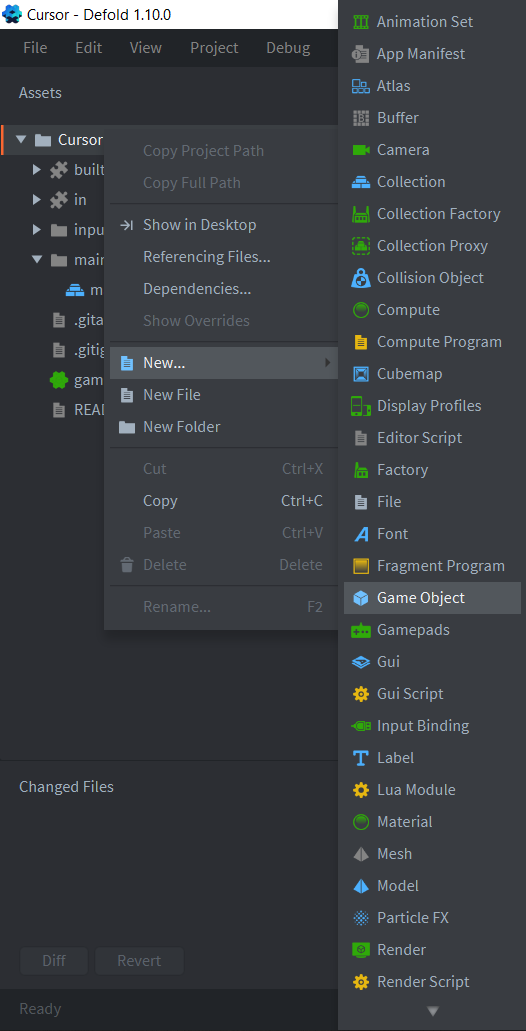Image resolution: width=526 pixels, height=1031 pixels.
Task: Pick the Font icon entry
Action: 361,534
